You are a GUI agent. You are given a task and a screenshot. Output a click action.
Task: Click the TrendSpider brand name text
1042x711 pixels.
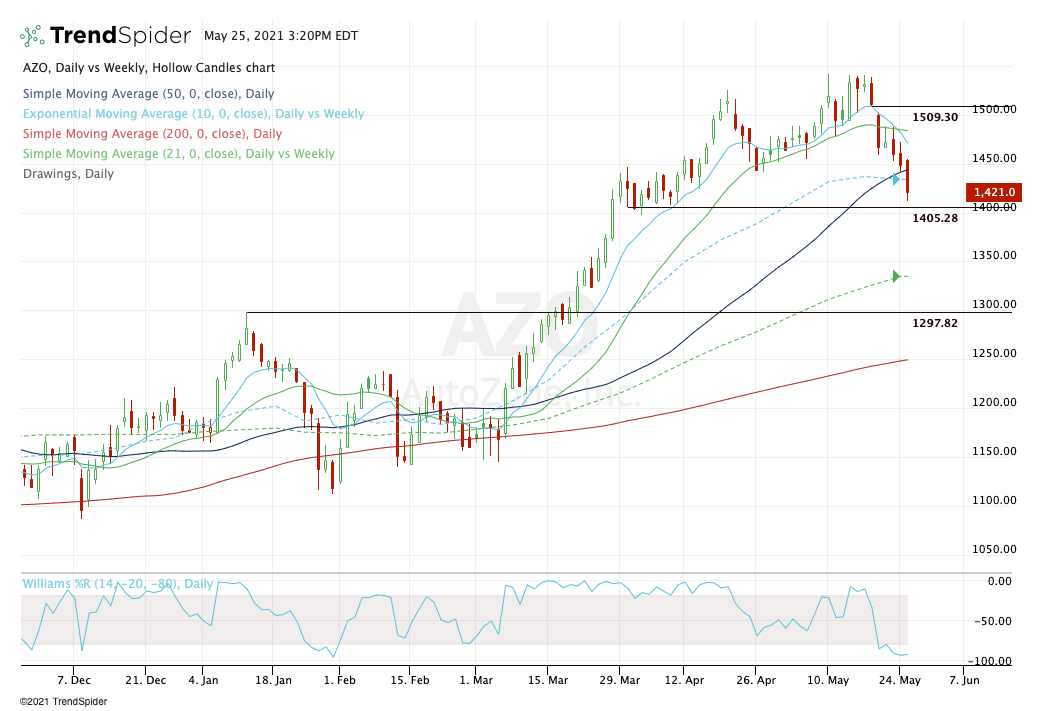[x=120, y=36]
